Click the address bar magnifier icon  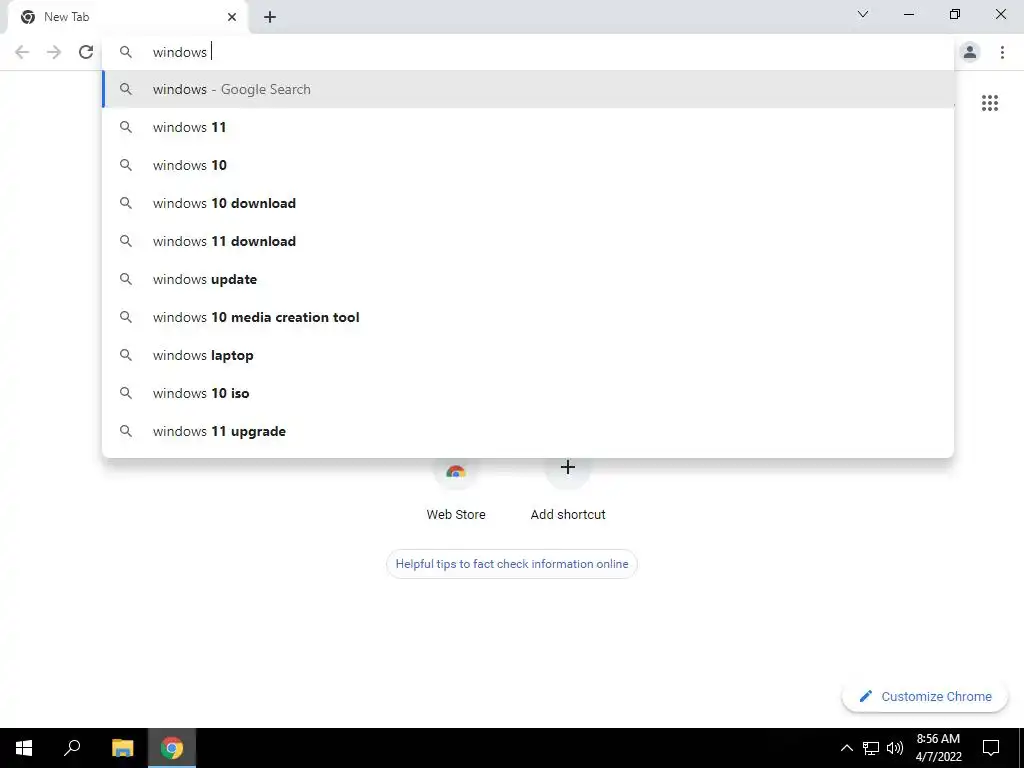point(126,52)
